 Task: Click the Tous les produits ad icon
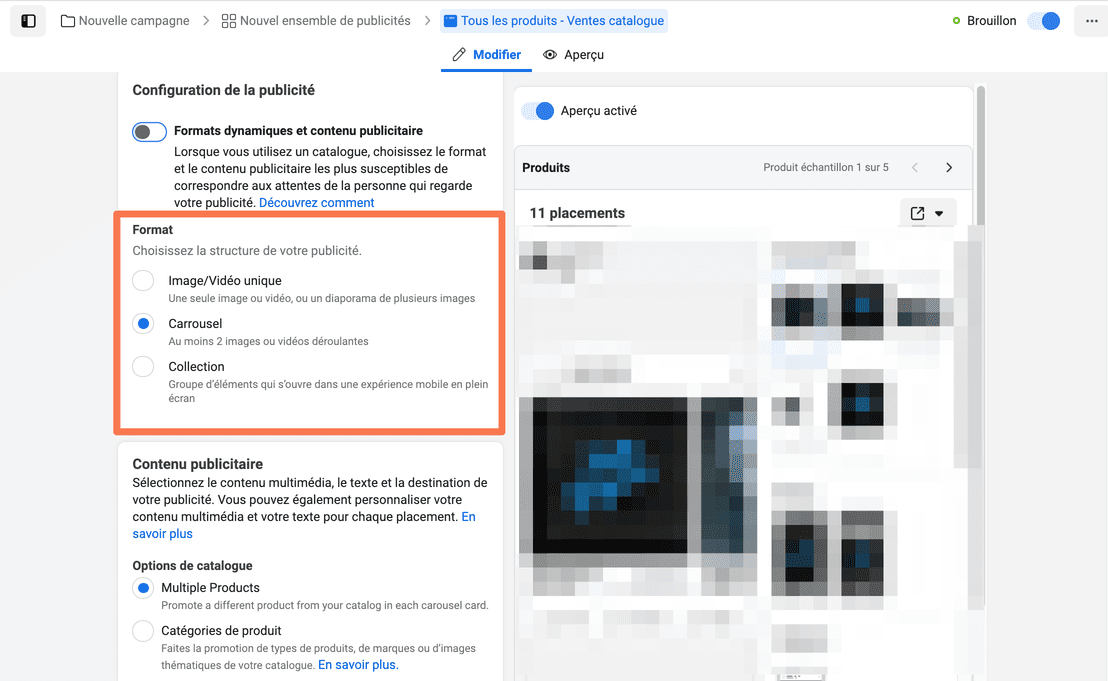tap(450, 21)
